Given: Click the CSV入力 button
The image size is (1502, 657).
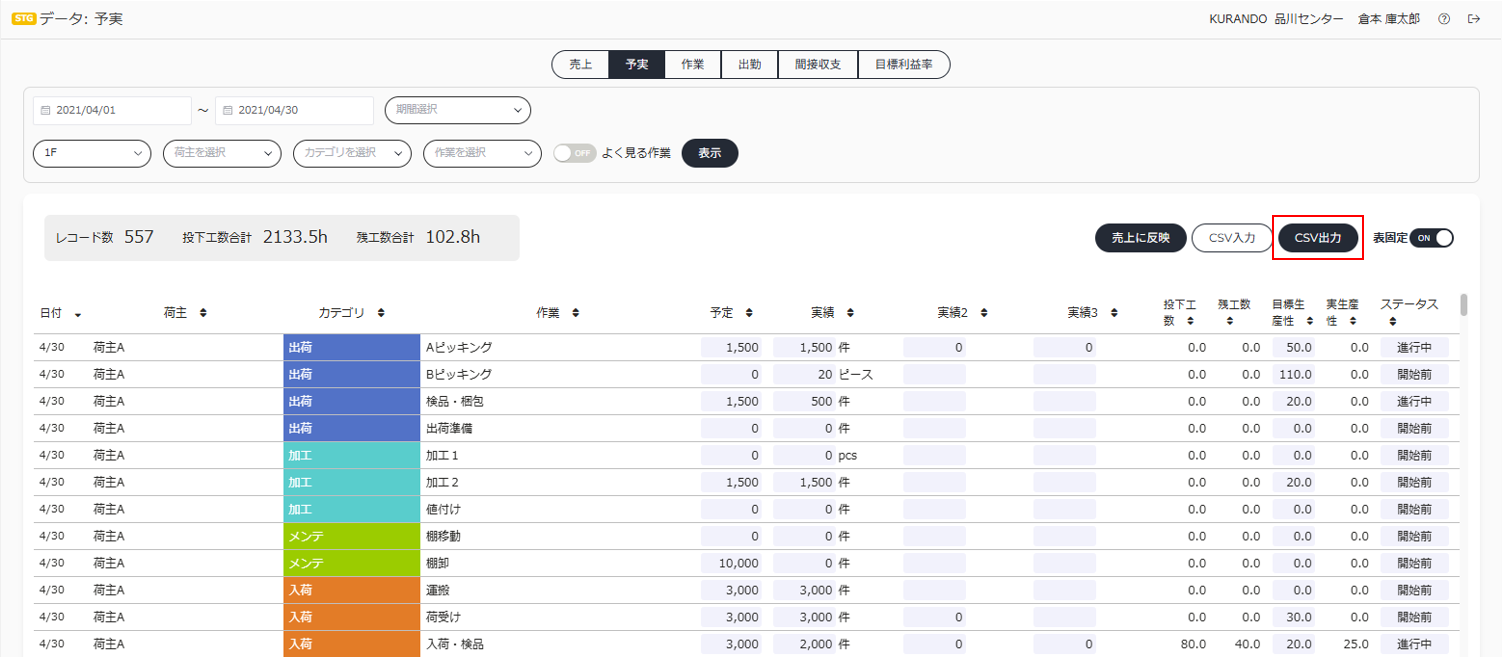Looking at the screenshot, I should pos(1232,238).
